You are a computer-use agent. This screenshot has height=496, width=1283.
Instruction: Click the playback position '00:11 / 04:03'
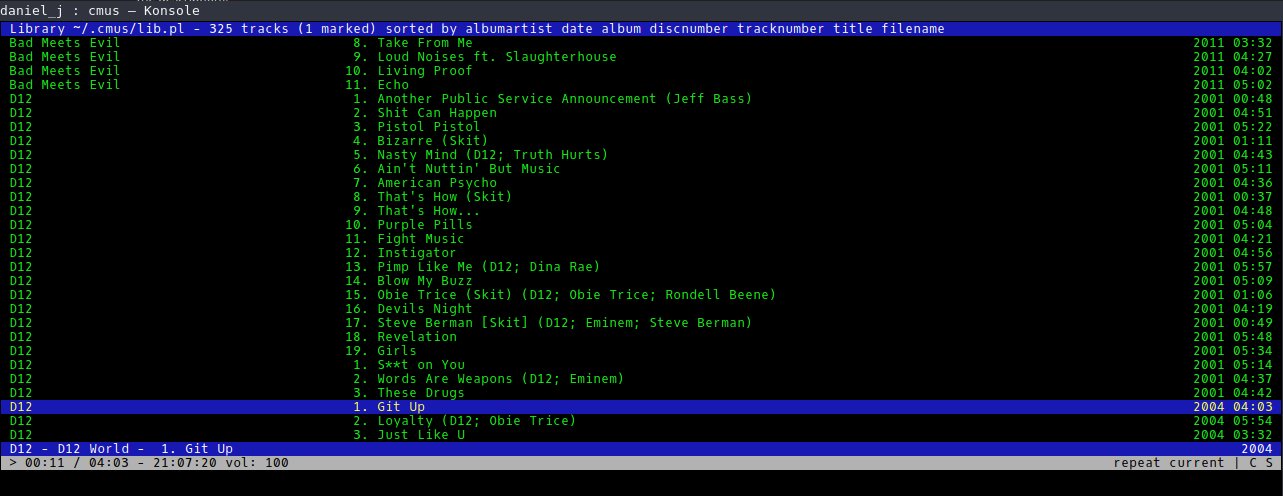tap(77, 463)
